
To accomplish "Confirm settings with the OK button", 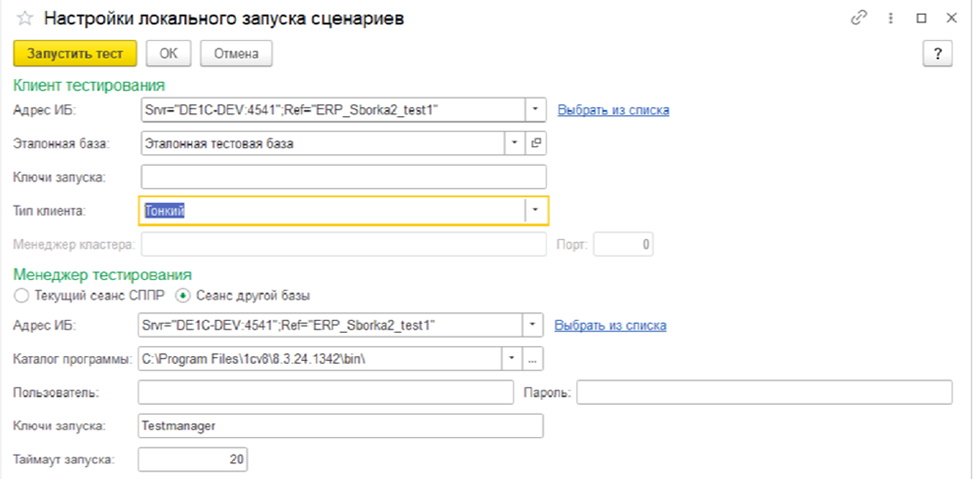I will (168, 54).
